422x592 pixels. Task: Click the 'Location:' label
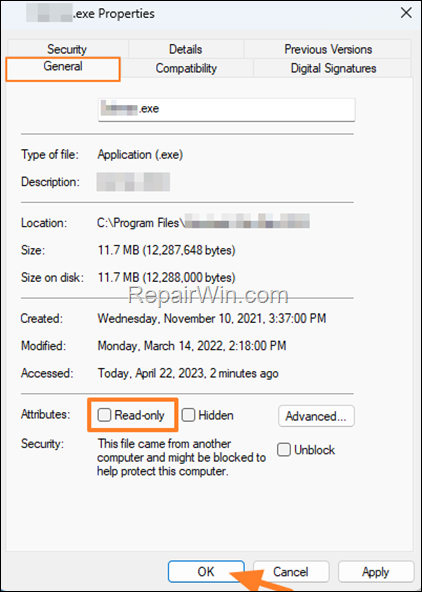pos(44,223)
